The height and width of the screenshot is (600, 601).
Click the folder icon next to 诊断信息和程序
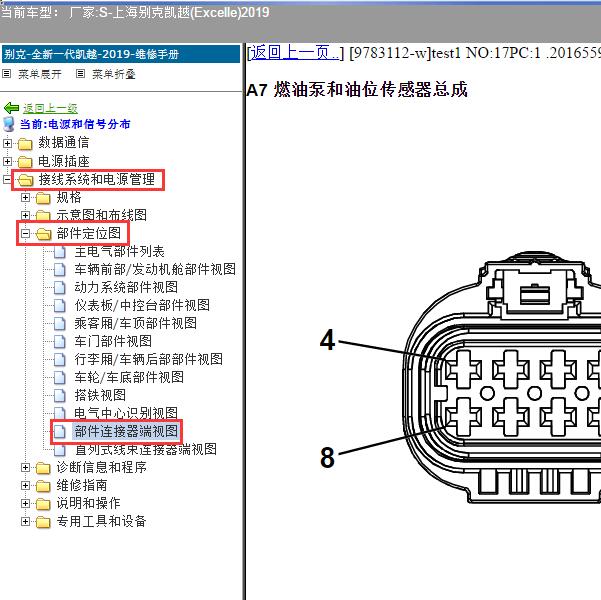43,468
